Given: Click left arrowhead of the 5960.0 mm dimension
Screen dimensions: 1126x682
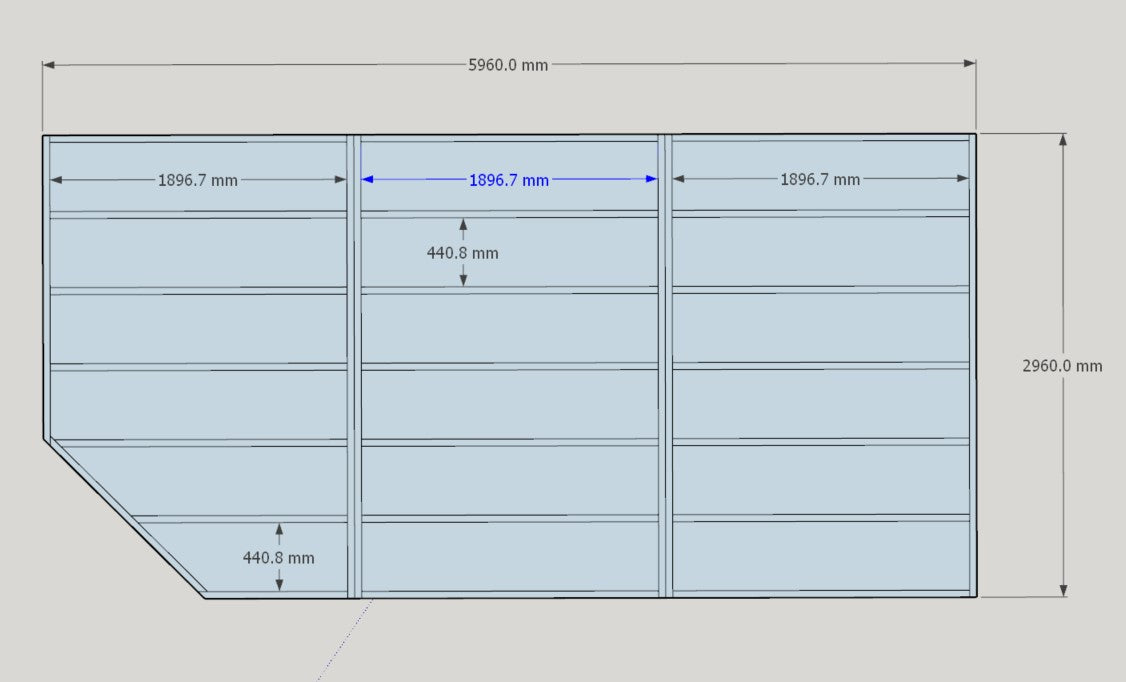Looking at the screenshot, I should tap(48, 64).
